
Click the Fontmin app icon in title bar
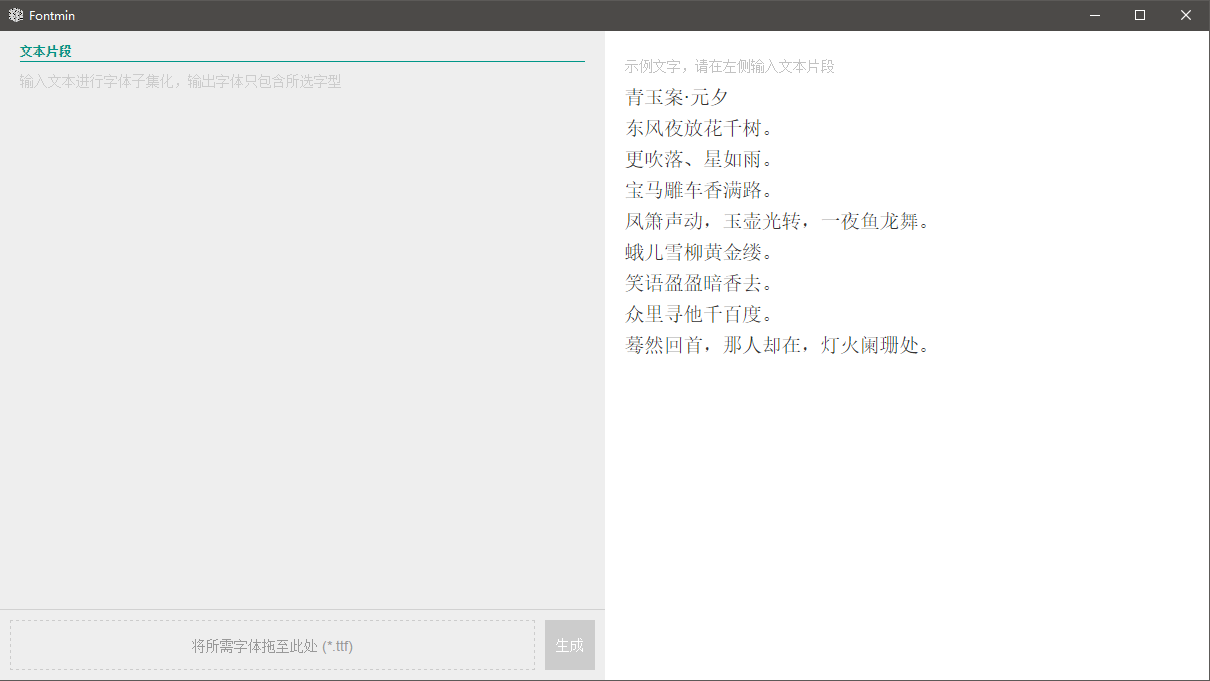15,15
